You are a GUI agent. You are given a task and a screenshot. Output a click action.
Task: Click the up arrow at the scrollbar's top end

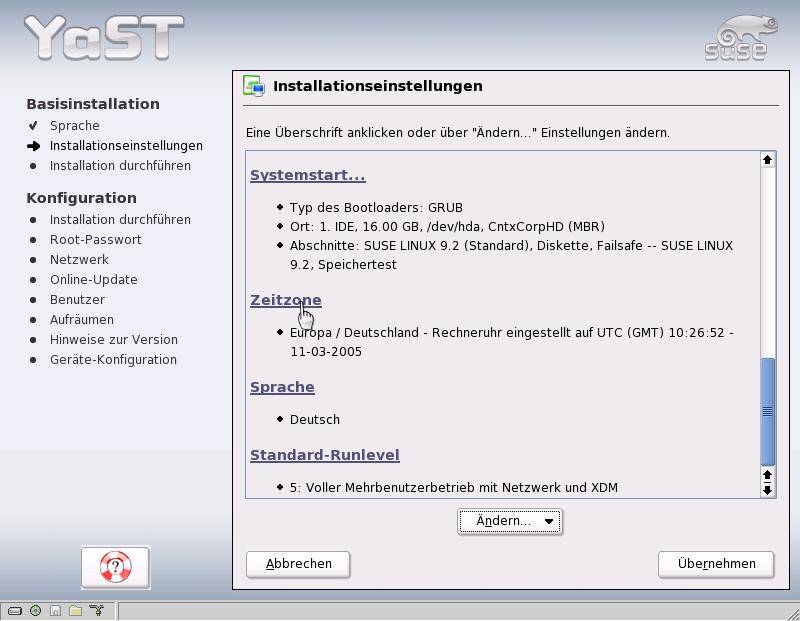(767, 160)
